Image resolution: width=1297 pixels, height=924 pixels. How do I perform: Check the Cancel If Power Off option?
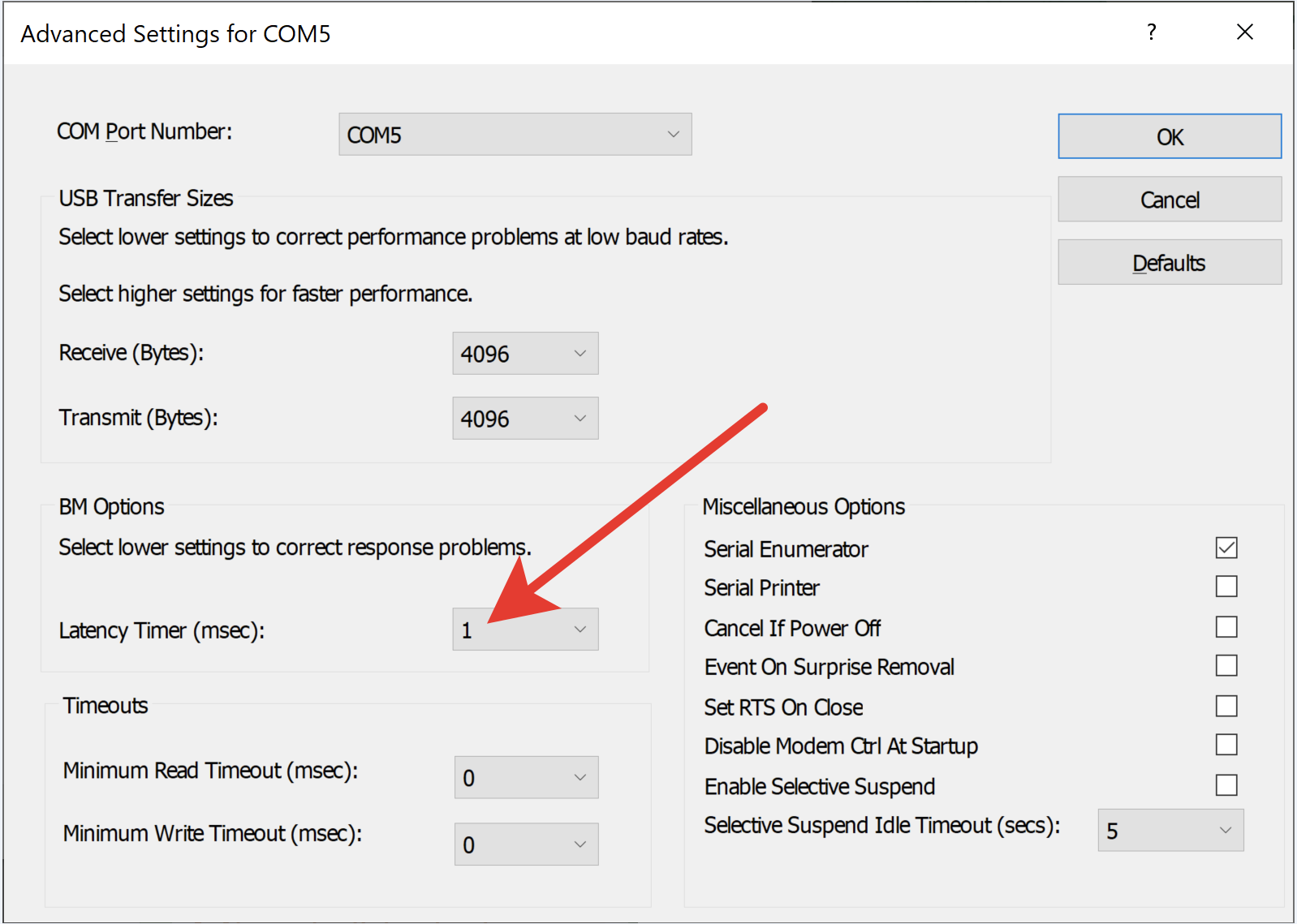[x=1226, y=627]
